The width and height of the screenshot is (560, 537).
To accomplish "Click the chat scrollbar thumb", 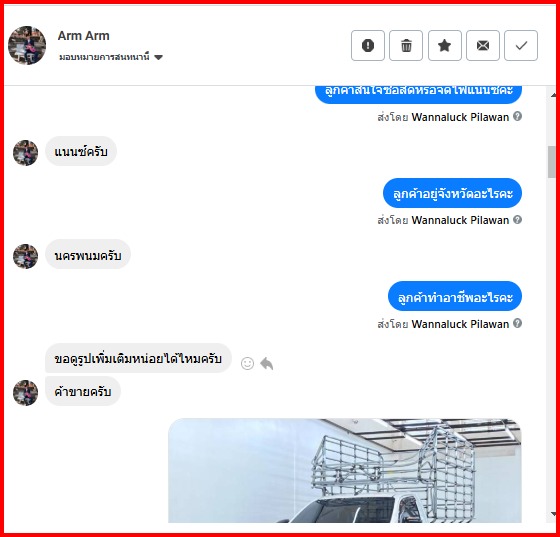I will pos(552,161).
